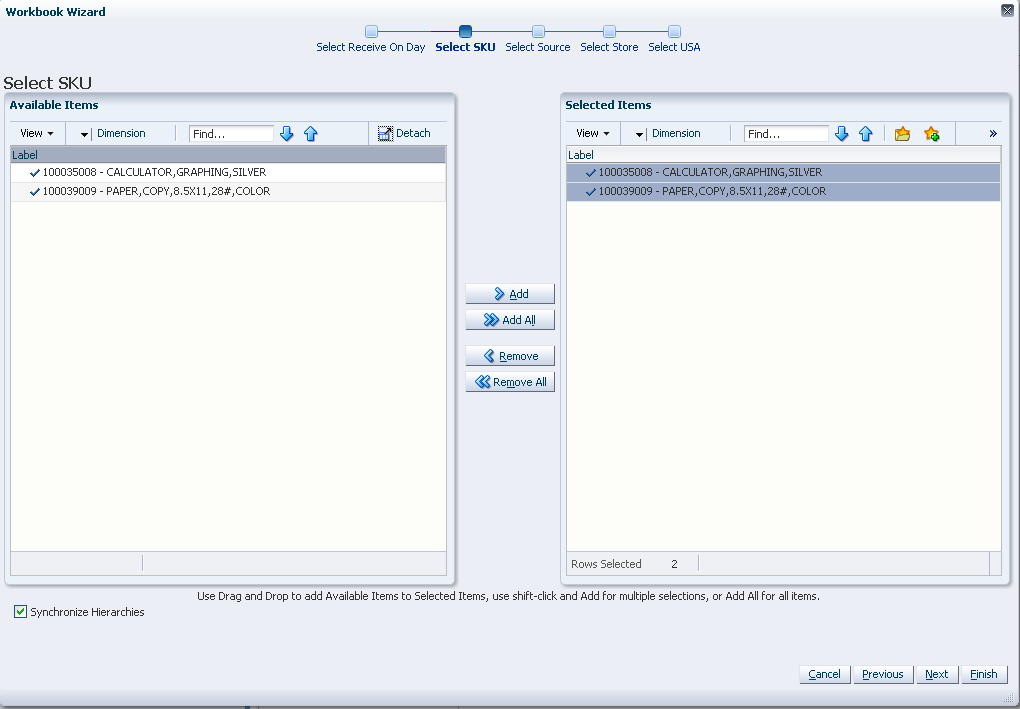1020x709 pixels.
Task: Select PAPER,COPY,8.5X11 row in Selected Items
Action: 783,191
